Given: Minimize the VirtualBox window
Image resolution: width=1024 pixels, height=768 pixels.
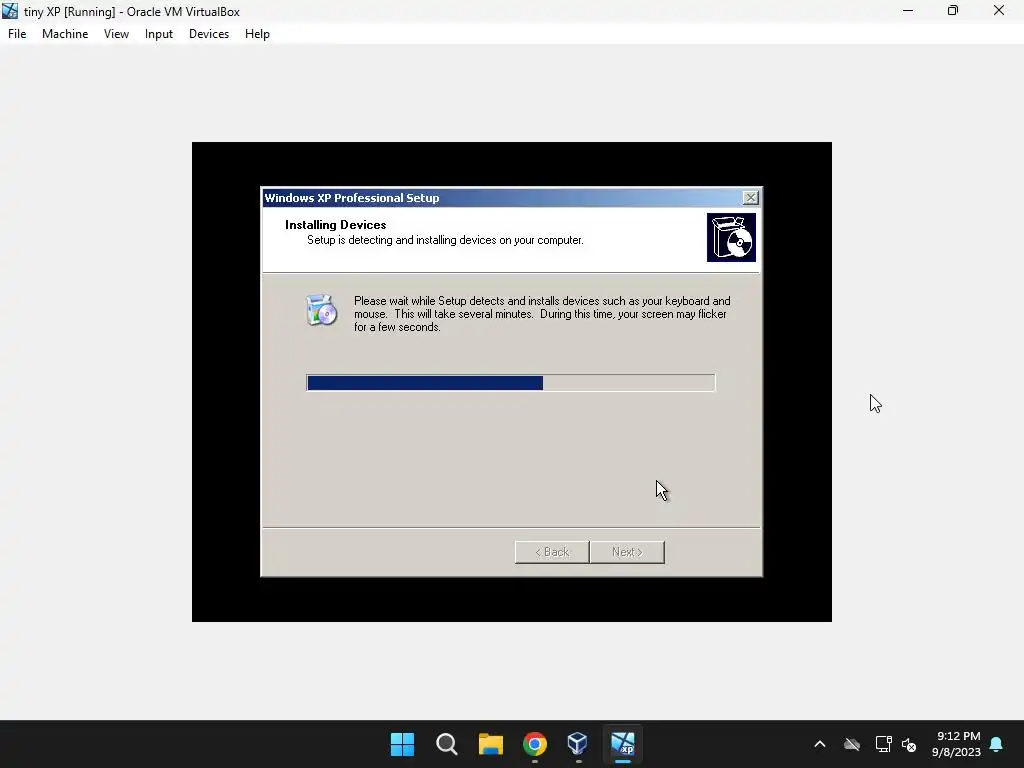Looking at the screenshot, I should (x=908, y=11).
